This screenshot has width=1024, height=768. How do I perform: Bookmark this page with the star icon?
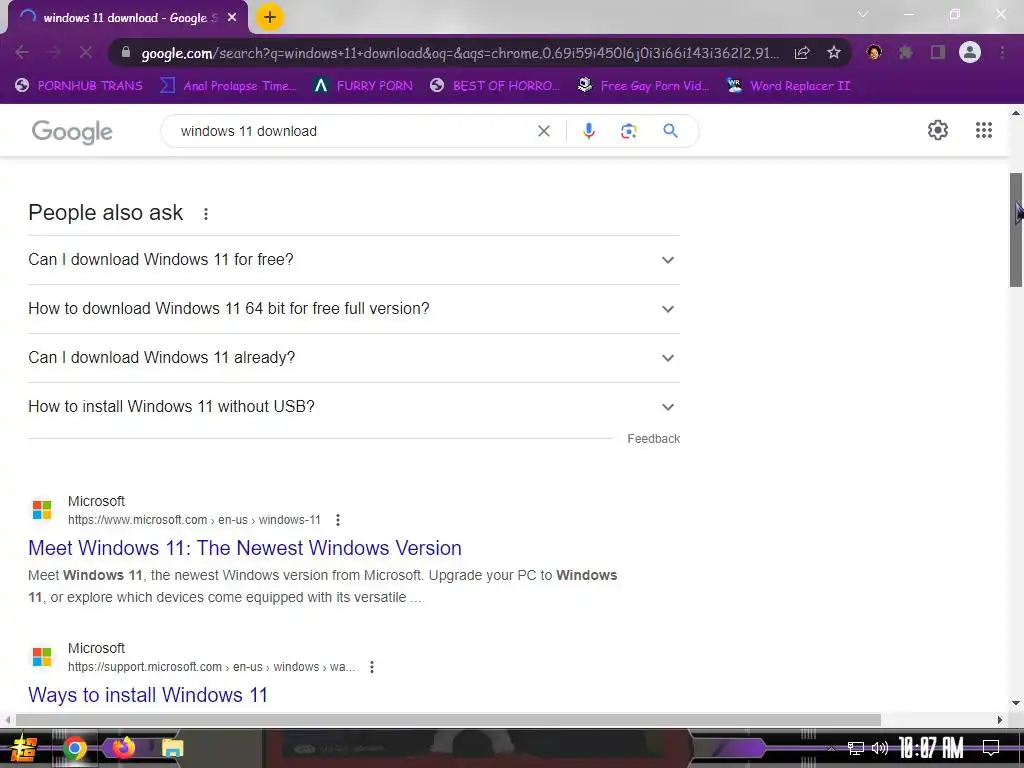[834, 53]
